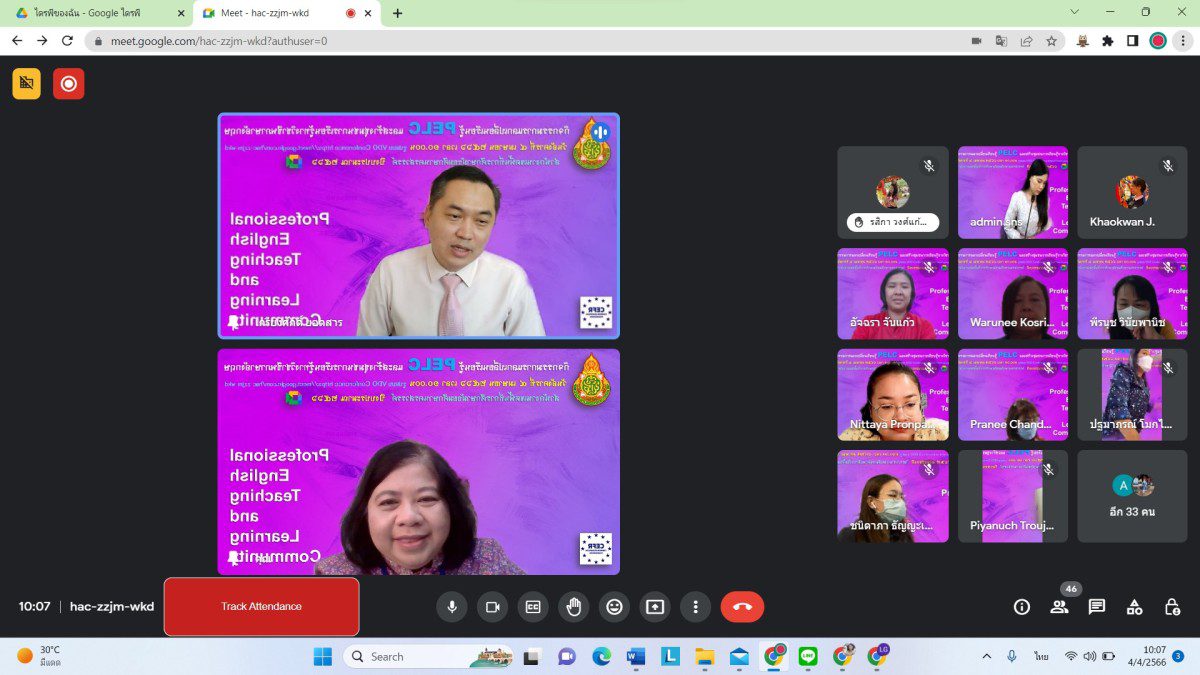This screenshot has width=1200, height=675.
Task: Open the emoji reactions panel
Action: point(614,606)
